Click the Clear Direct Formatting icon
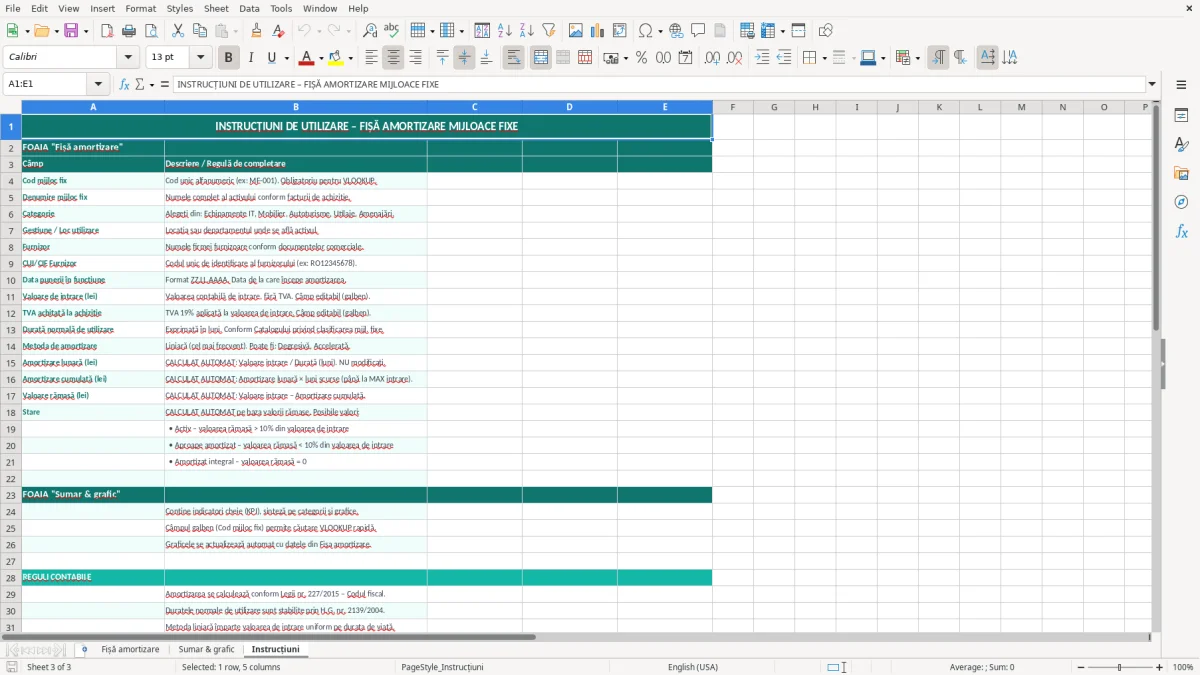Image resolution: width=1200 pixels, height=675 pixels. pos(278,31)
